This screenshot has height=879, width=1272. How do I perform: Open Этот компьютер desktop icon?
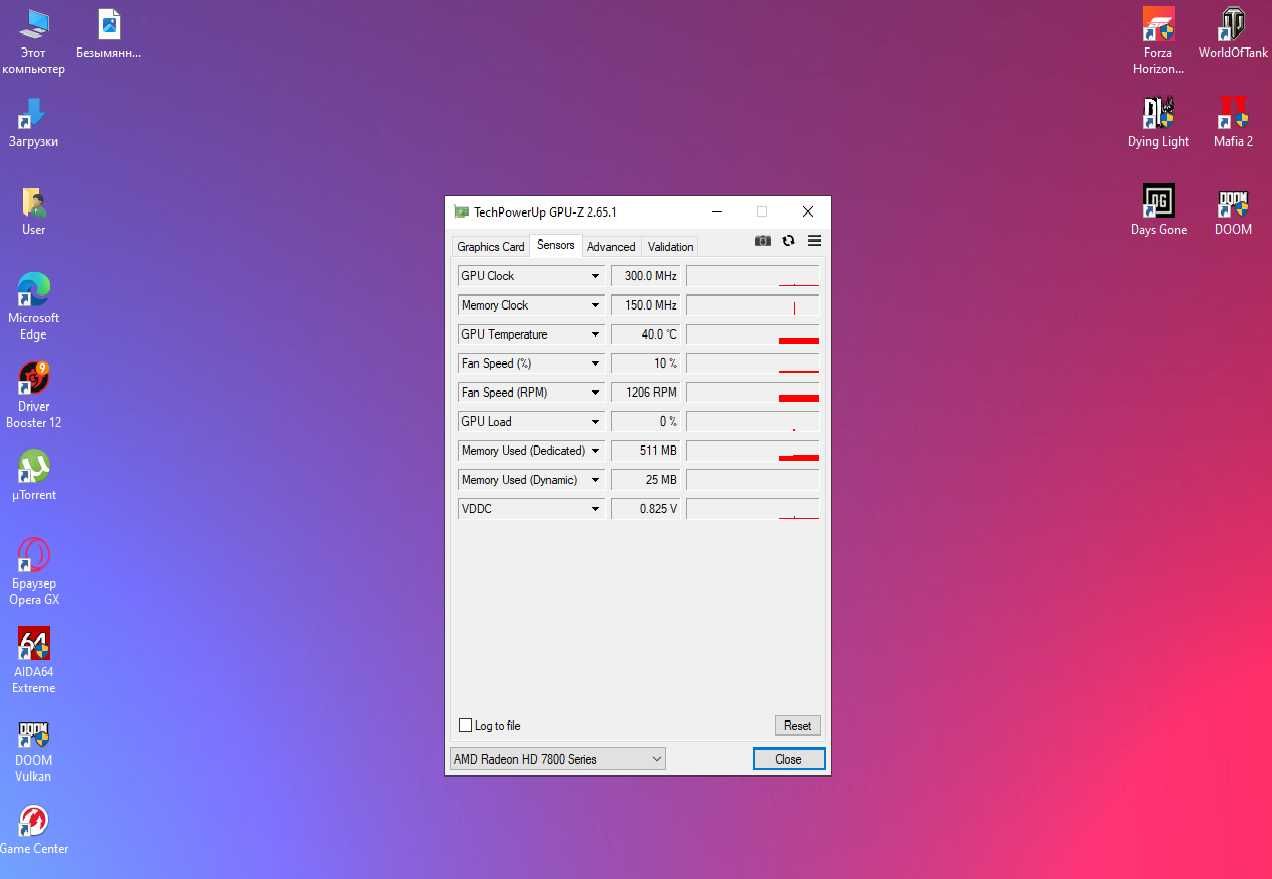click(x=33, y=42)
